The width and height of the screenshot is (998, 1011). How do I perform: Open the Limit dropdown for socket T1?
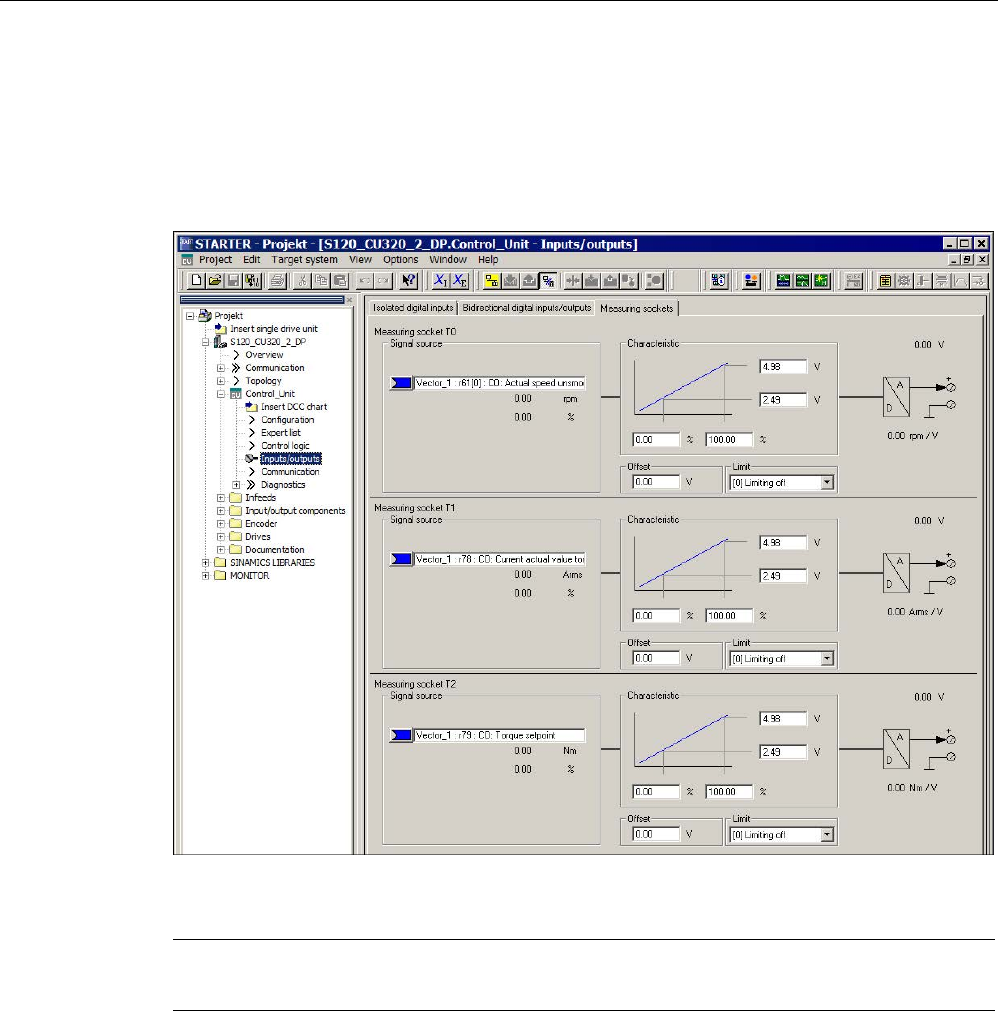point(827,658)
